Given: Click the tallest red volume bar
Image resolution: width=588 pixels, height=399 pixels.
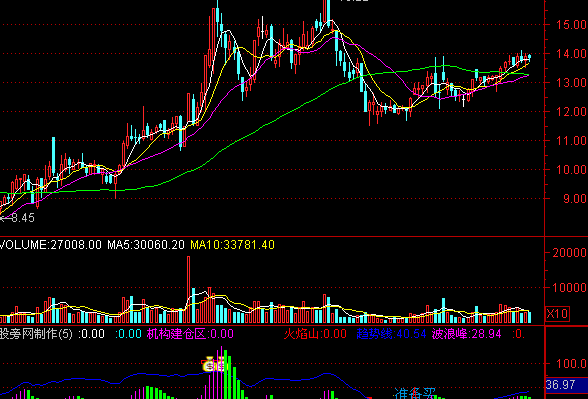Looking at the screenshot, I should (189, 290).
